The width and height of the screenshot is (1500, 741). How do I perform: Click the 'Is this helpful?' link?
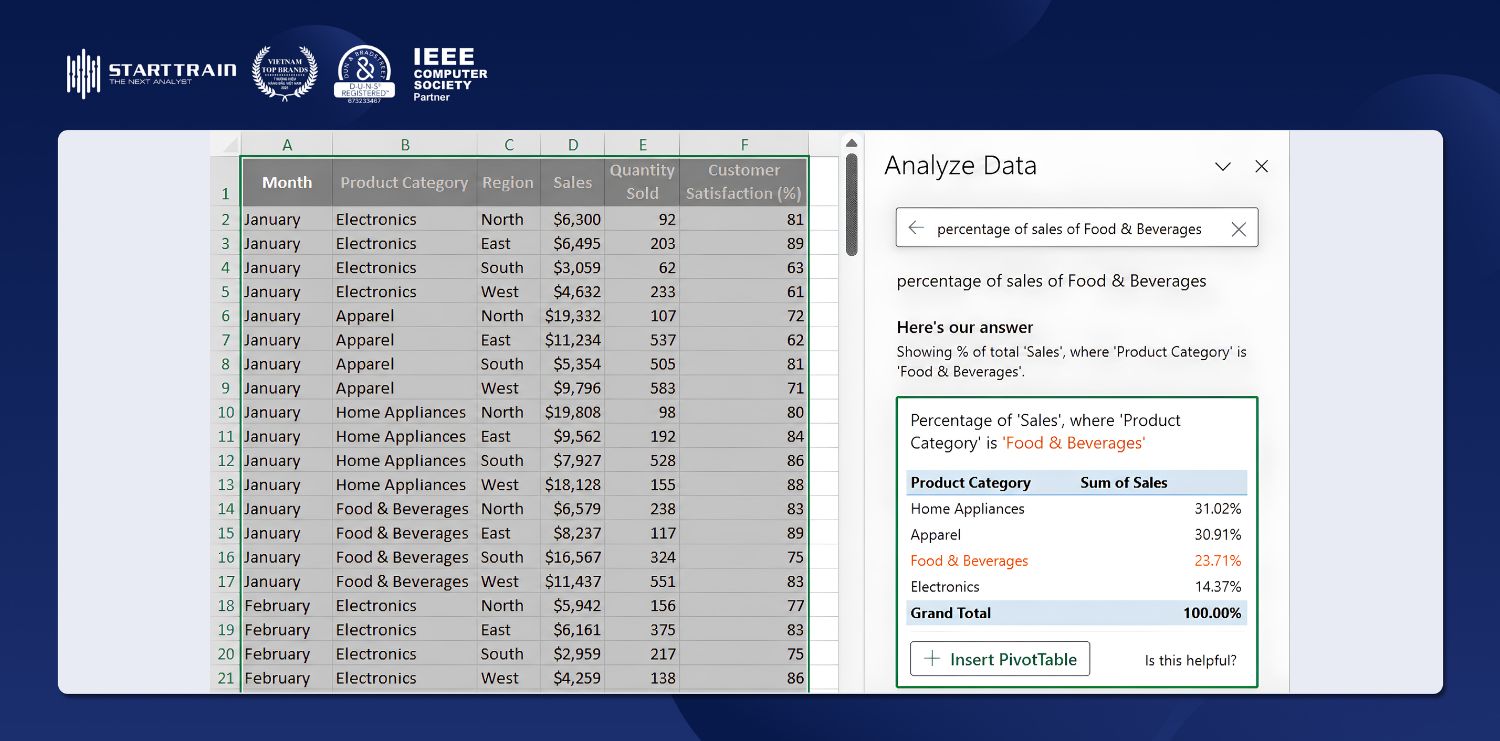(1190, 660)
